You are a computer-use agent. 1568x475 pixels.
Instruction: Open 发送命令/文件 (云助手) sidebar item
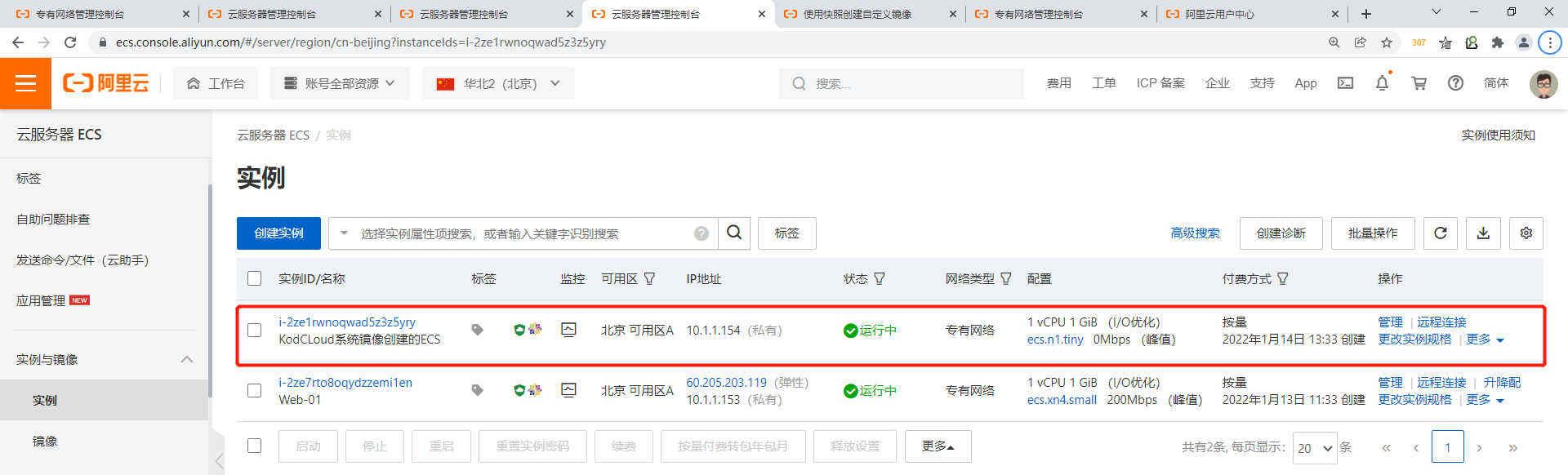point(82,260)
